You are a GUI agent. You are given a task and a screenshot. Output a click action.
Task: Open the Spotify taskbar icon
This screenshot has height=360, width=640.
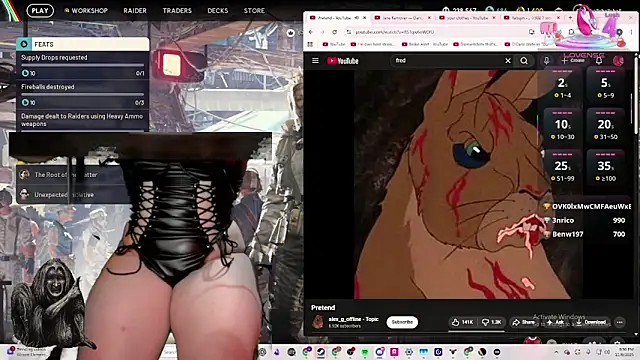pyautogui.click(x=364, y=352)
